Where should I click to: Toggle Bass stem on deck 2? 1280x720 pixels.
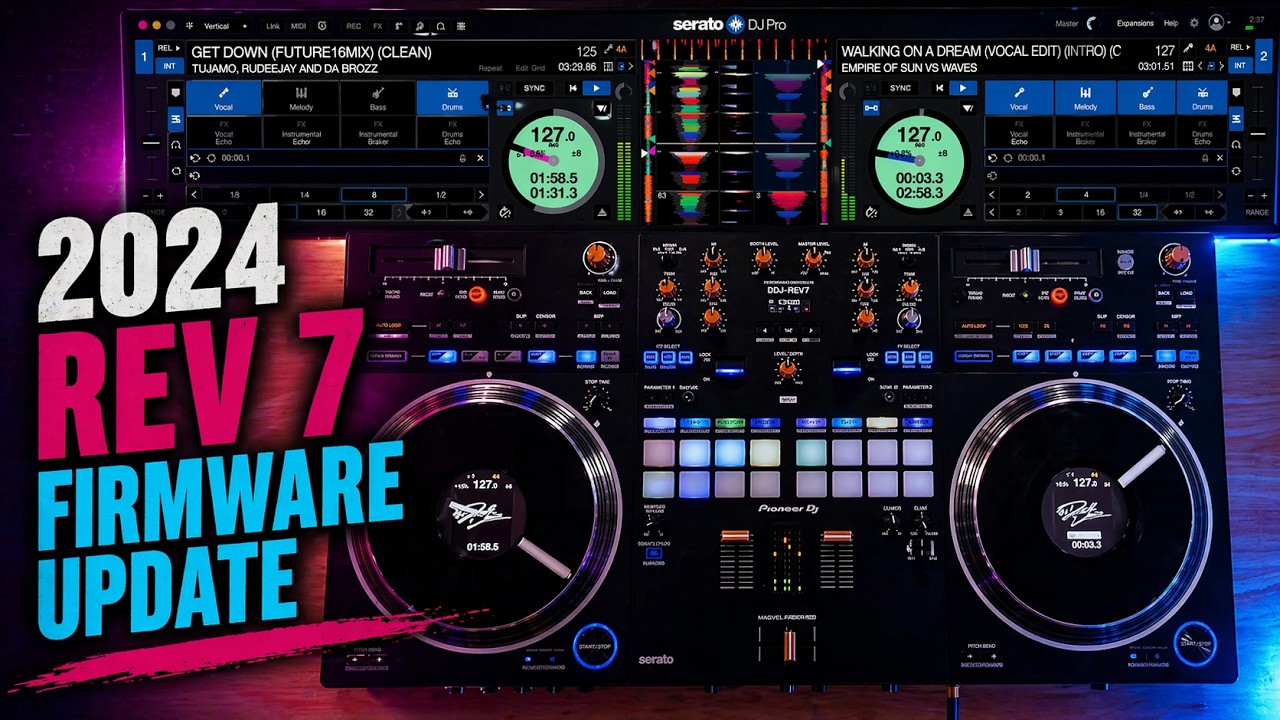[x=1146, y=98]
